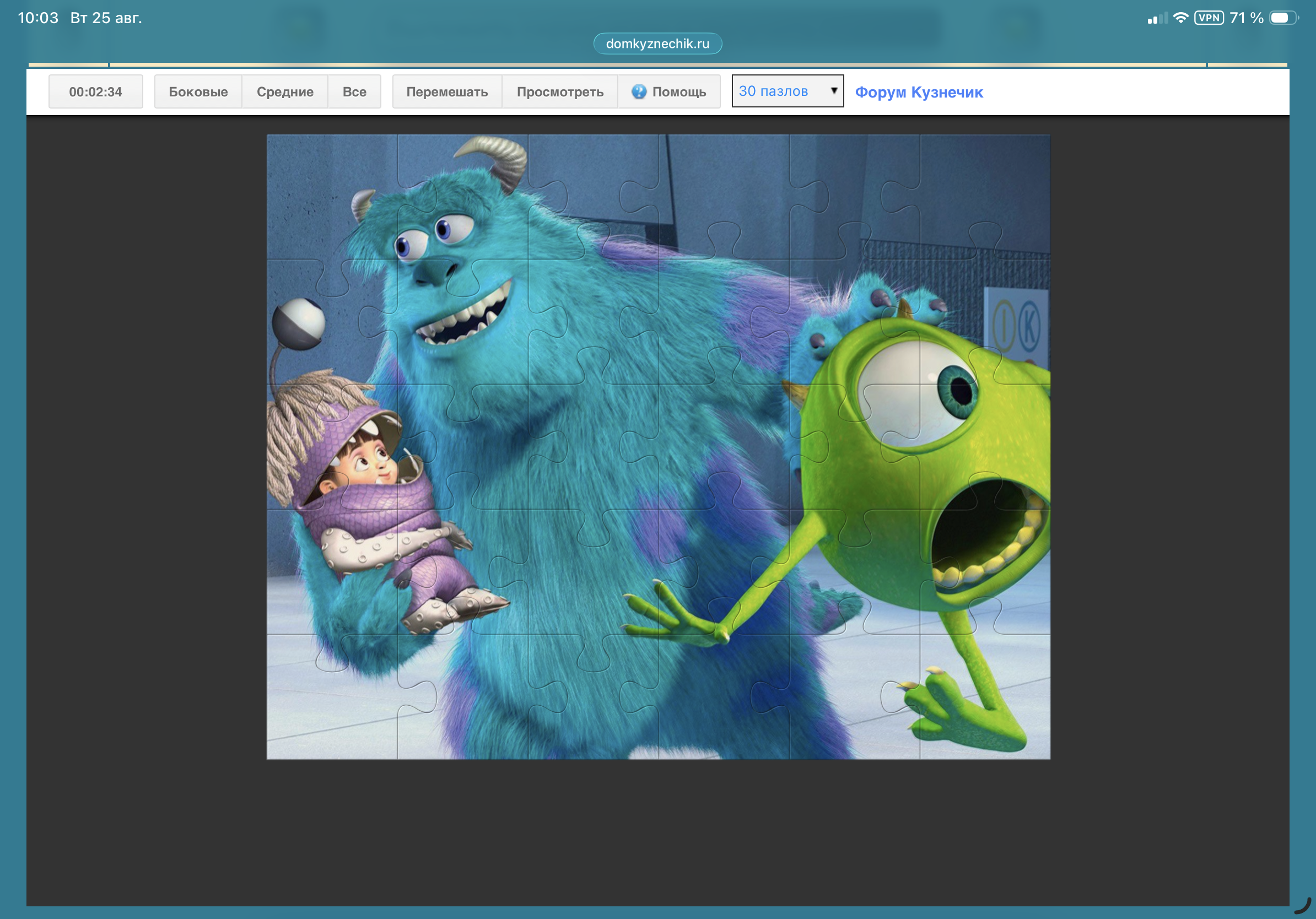
Task: Tap the 10:03 clock in status bar
Action: point(39,18)
